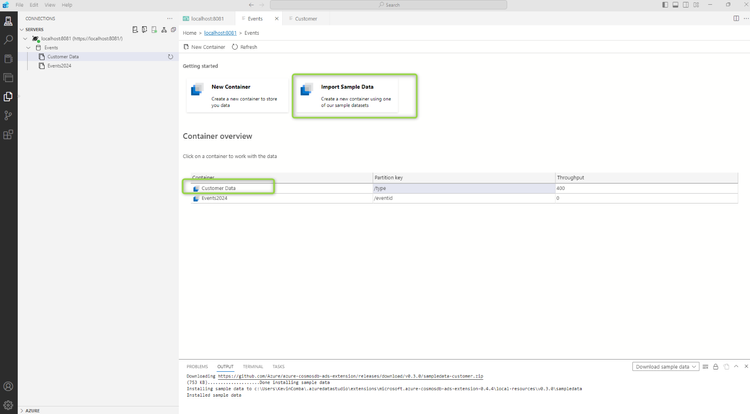Click the localhost:8081 breadcrumb link
This screenshot has width=750, height=414.
220,33
